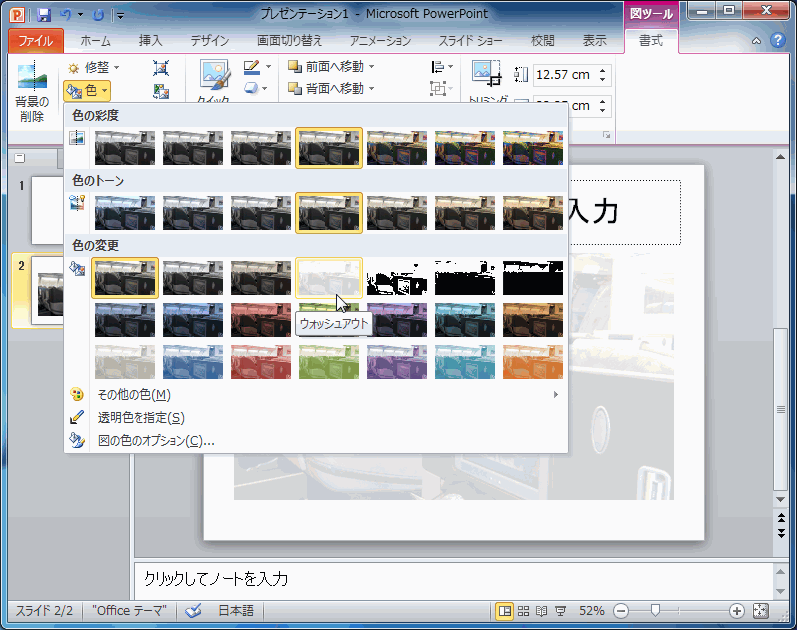Select the last most-saturated color thumbnail
Screen dimensions: 797x630
click(x=533, y=148)
